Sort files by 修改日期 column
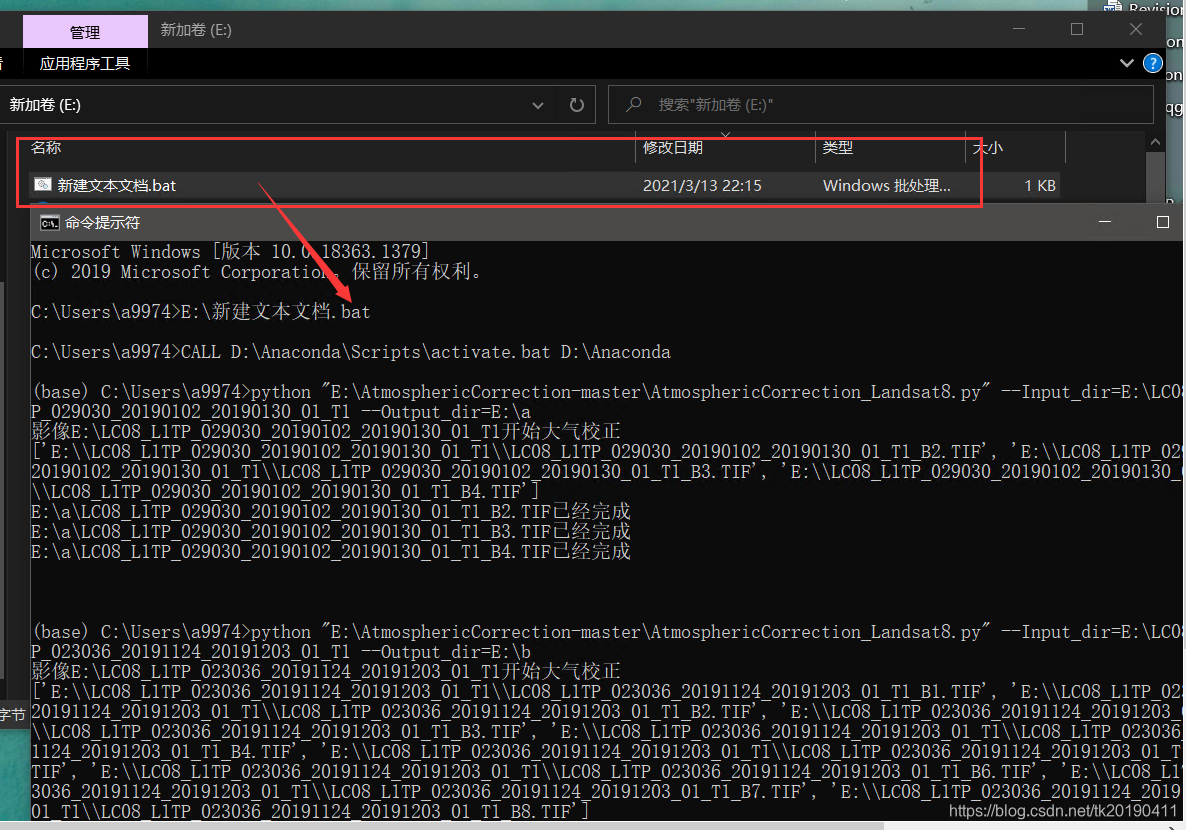 tap(672, 148)
